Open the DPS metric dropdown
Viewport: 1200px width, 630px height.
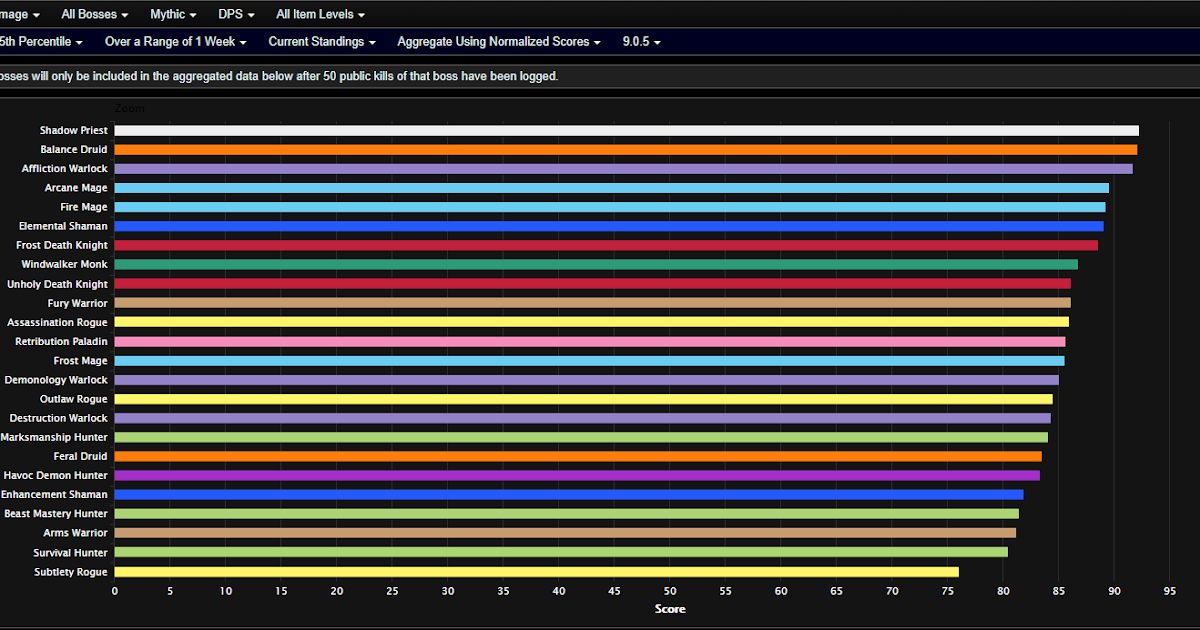[236, 15]
